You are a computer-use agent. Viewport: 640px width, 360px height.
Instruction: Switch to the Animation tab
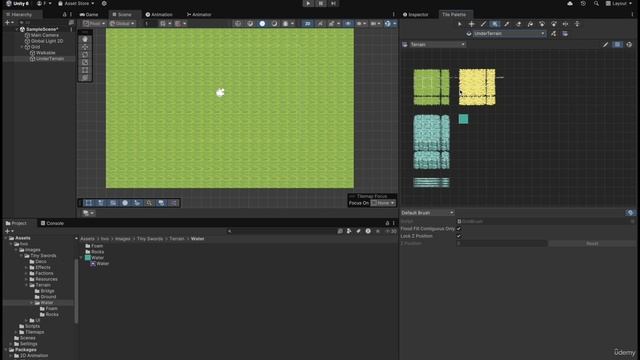pos(159,14)
